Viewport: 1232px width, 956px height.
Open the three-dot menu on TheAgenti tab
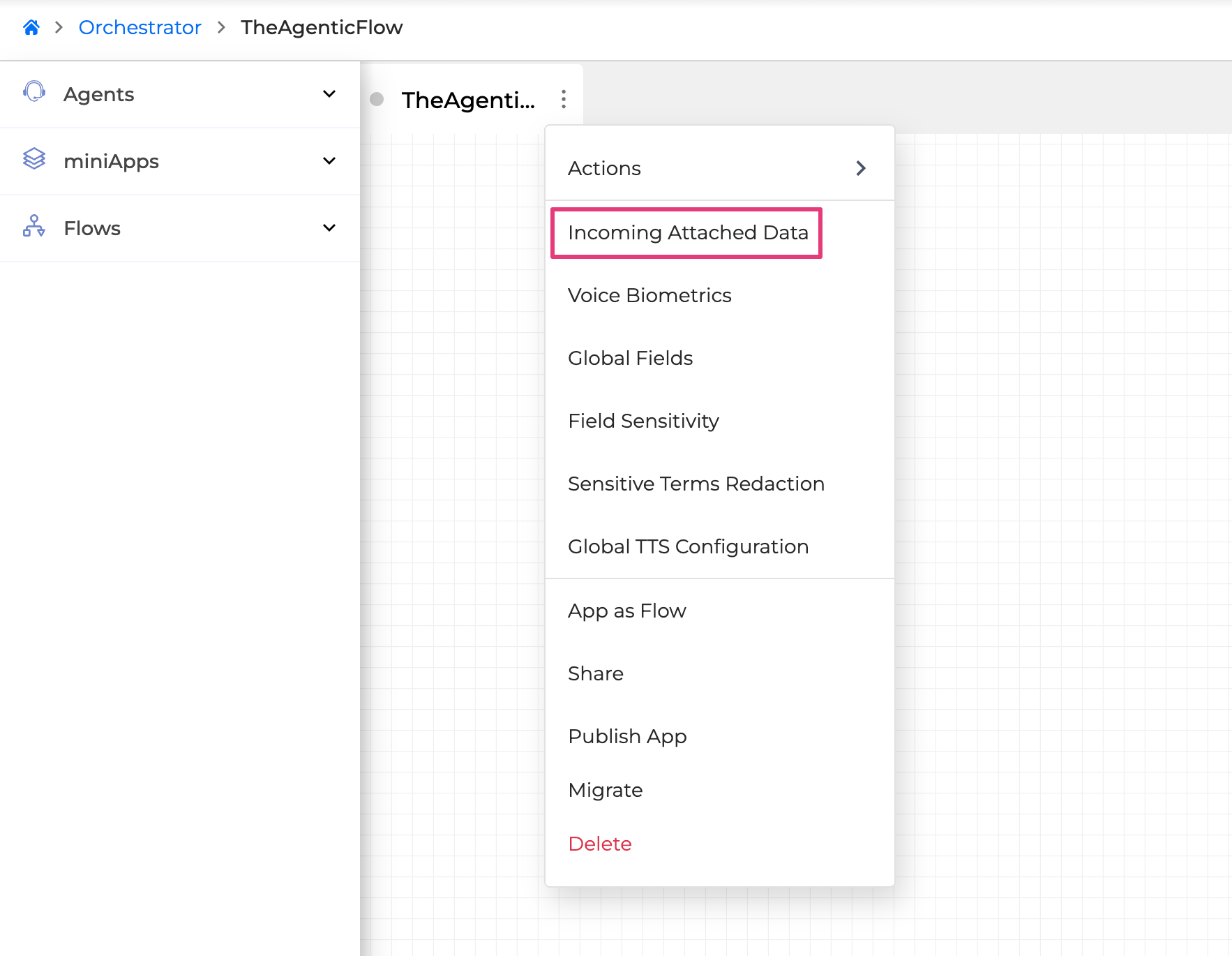[563, 99]
